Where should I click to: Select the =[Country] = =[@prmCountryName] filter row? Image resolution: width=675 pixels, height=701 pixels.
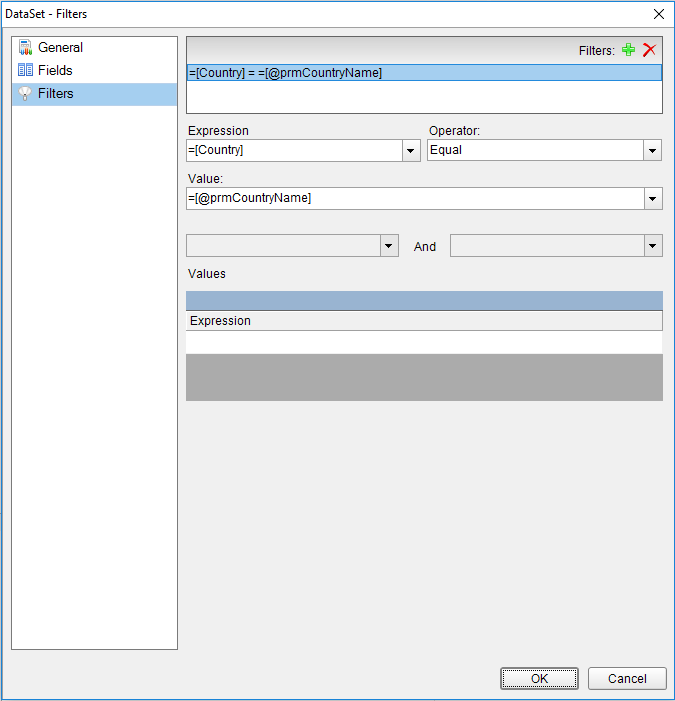point(424,73)
